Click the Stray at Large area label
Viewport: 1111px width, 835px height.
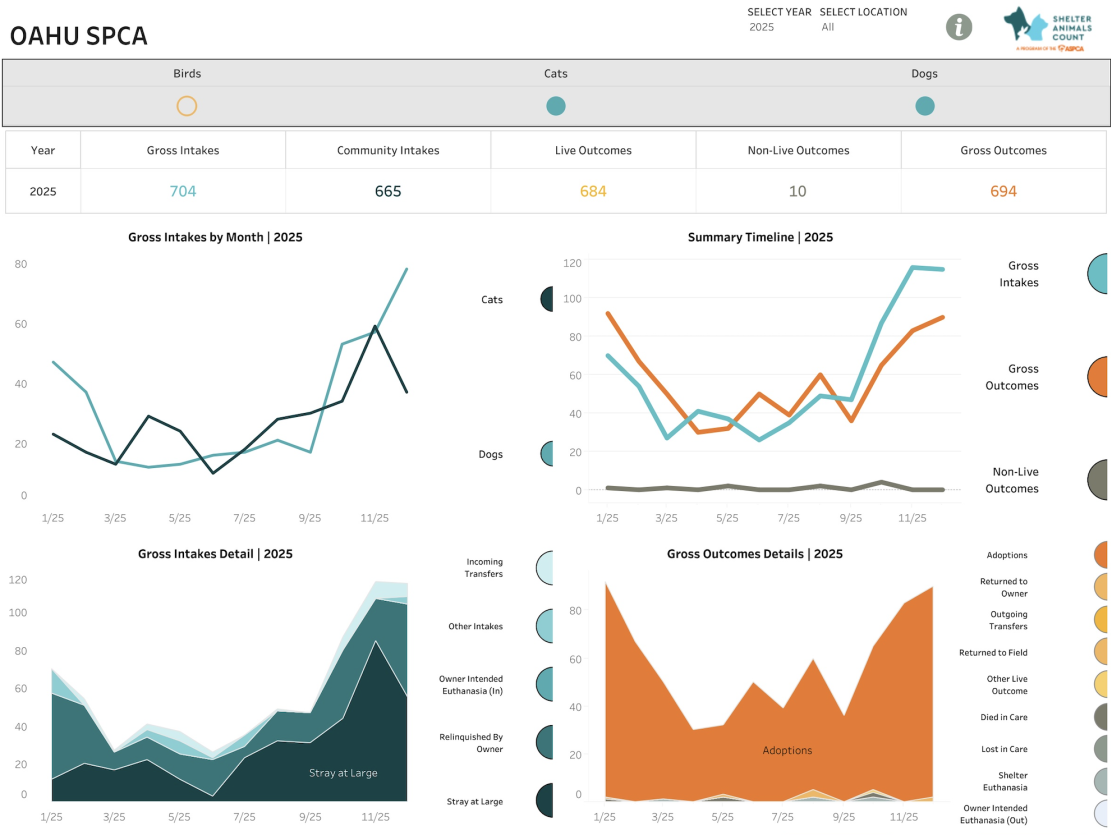click(343, 773)
